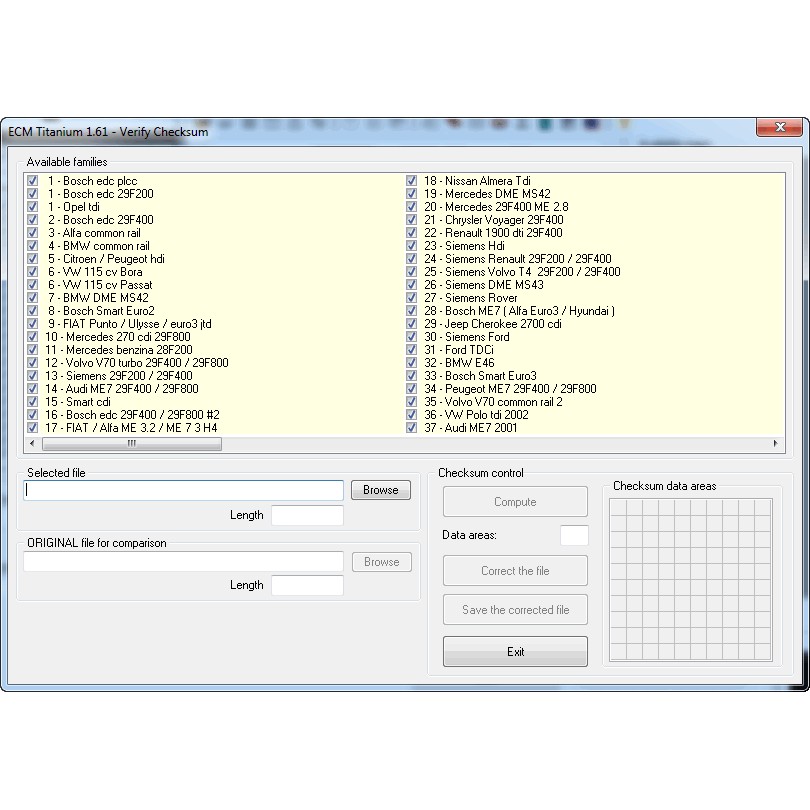810x810 pixels.
Task: Click the Data areas number field
Action: point(574,536)
